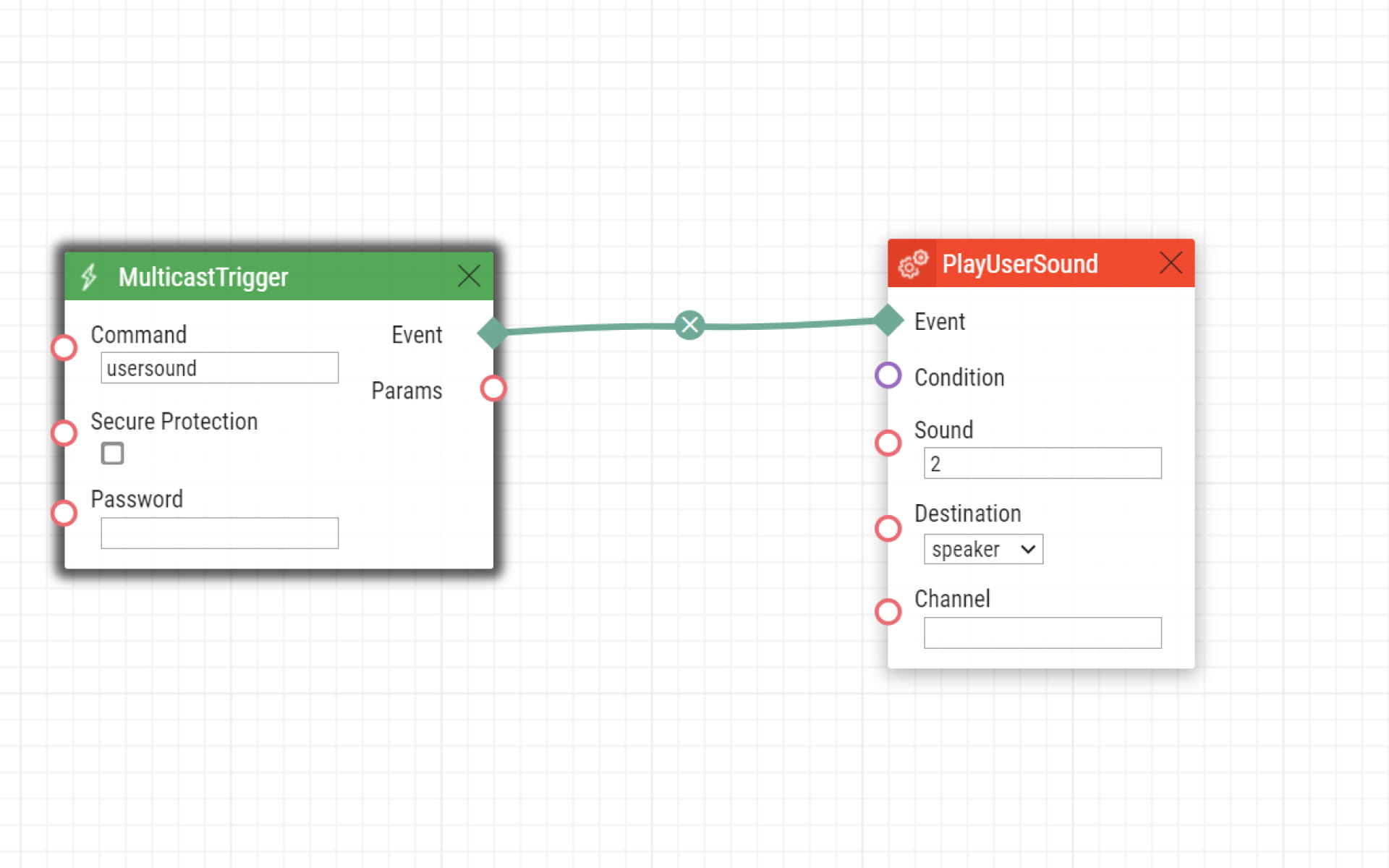Click the Command label
This screenshot has height=868, width=1389.
point(139,335)
